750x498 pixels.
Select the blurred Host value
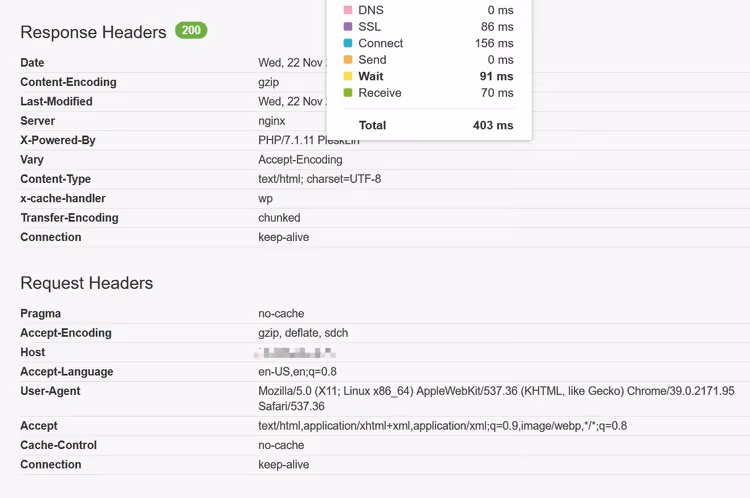coord(295,353)
